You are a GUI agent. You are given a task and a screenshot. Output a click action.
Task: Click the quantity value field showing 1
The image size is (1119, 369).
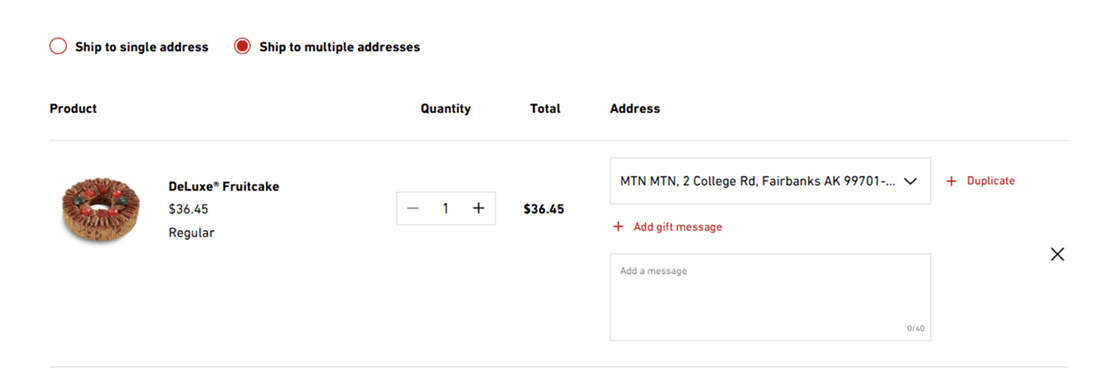pos(445,208)
